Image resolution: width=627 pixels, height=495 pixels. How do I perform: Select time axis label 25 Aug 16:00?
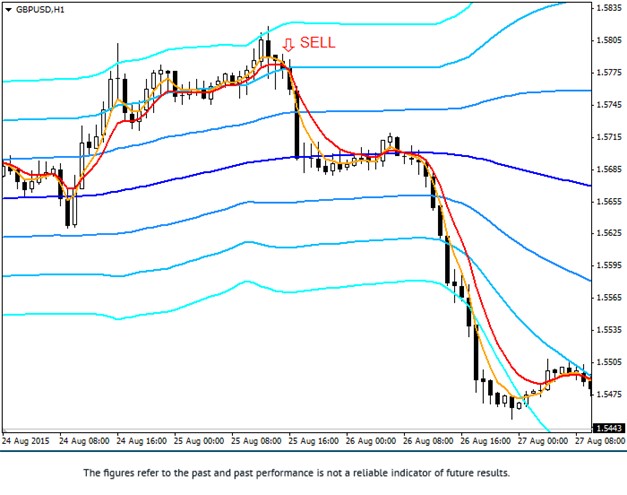[314, 441]
